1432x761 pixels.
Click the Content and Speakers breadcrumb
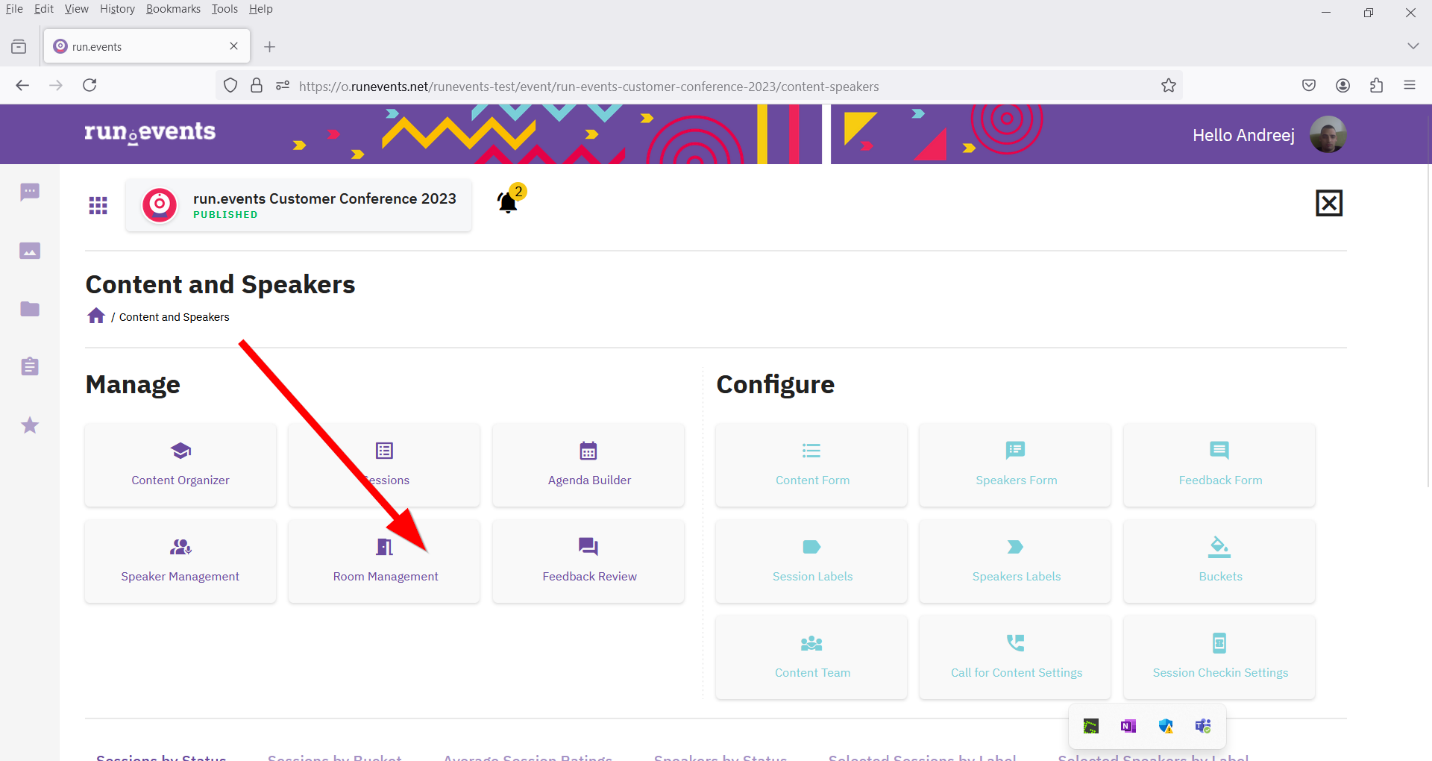(x=174, y=317)
